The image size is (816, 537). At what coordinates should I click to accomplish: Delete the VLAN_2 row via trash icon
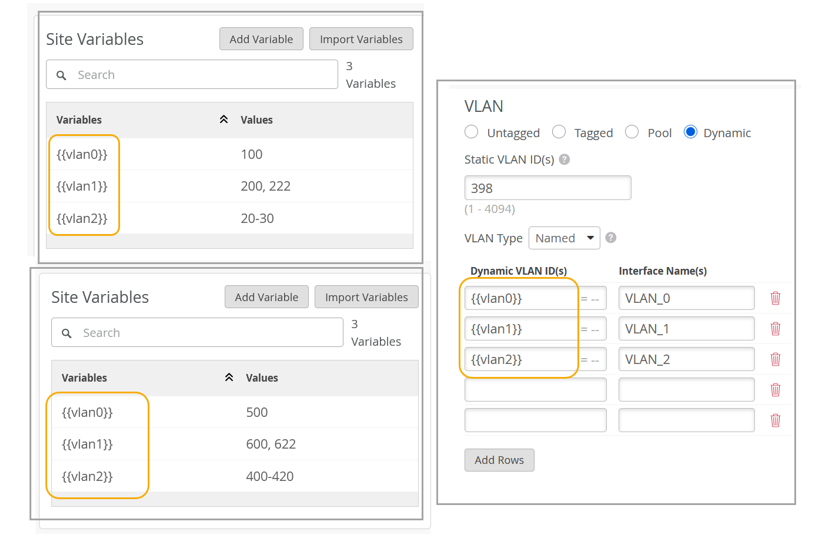tap(775, 359)
